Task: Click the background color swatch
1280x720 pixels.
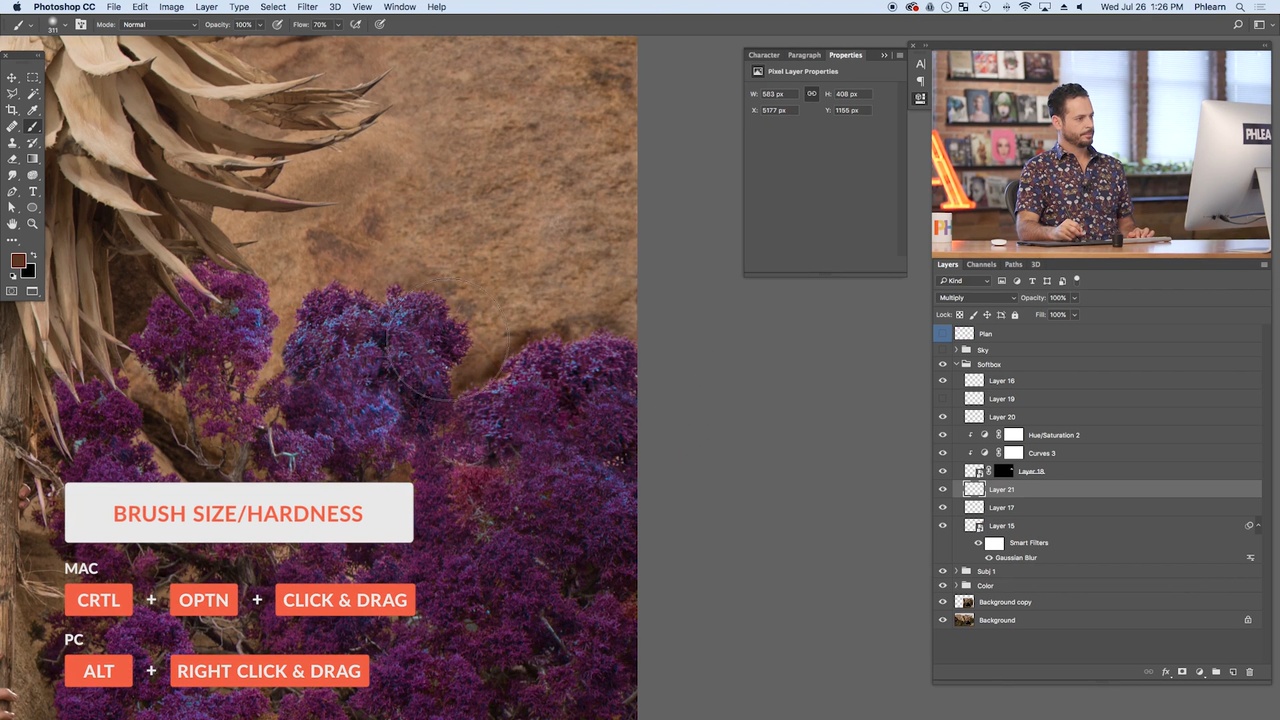Action: click(x=29, y=273)
